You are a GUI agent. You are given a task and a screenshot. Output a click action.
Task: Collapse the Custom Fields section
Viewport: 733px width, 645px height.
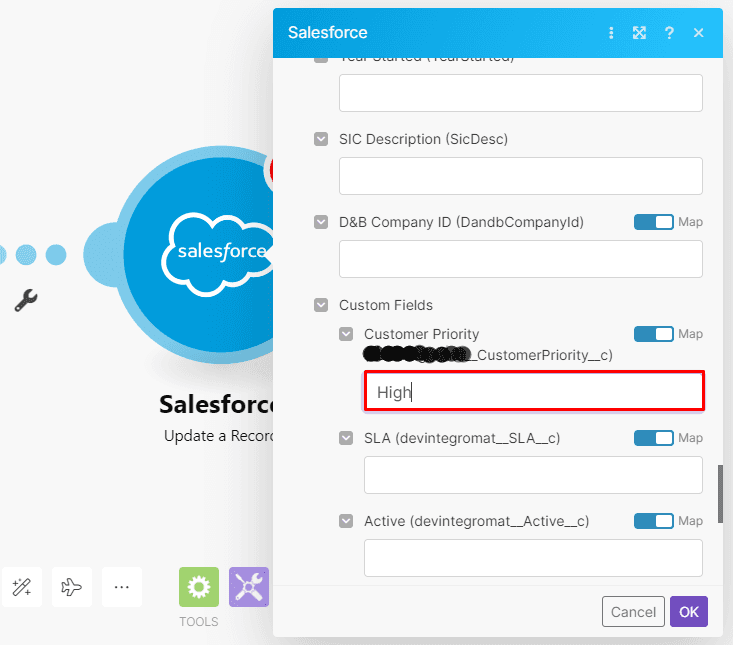321,305
